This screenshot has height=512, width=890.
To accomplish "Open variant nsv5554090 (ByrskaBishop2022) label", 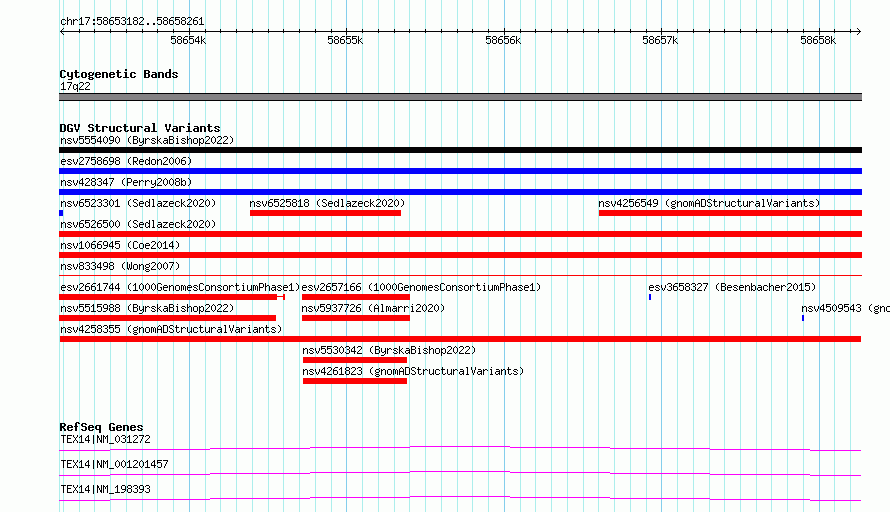I will (x=147, y=140).
